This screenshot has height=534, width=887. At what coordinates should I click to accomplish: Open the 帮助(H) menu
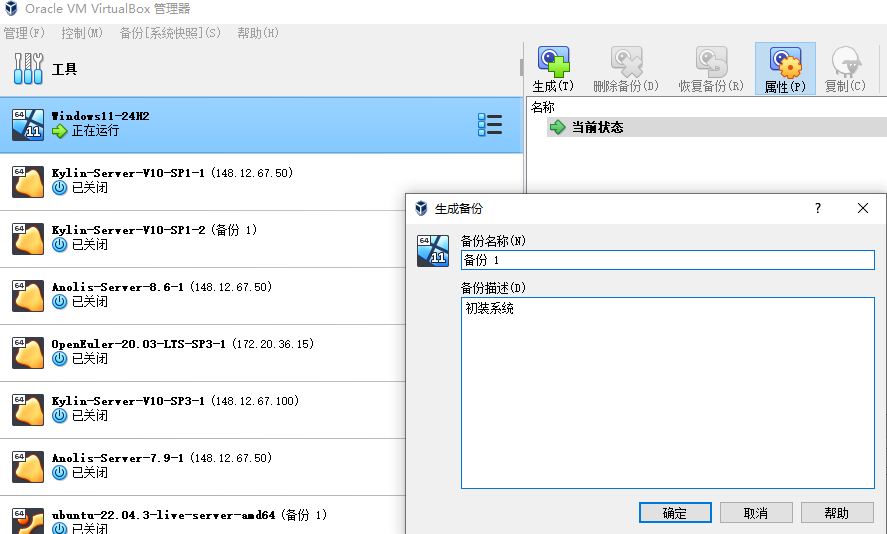pos(258,33)
